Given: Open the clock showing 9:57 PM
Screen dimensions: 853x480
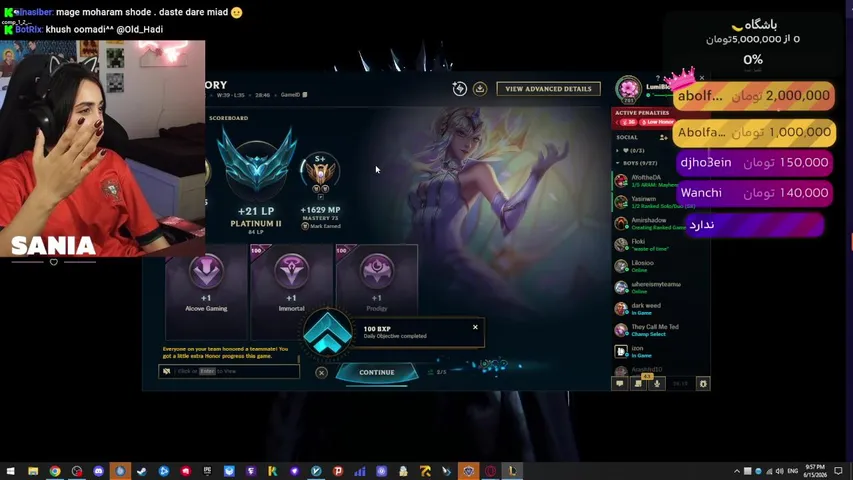Looking at the screenshot, I should pyautogui.click(x=814, y=471).
